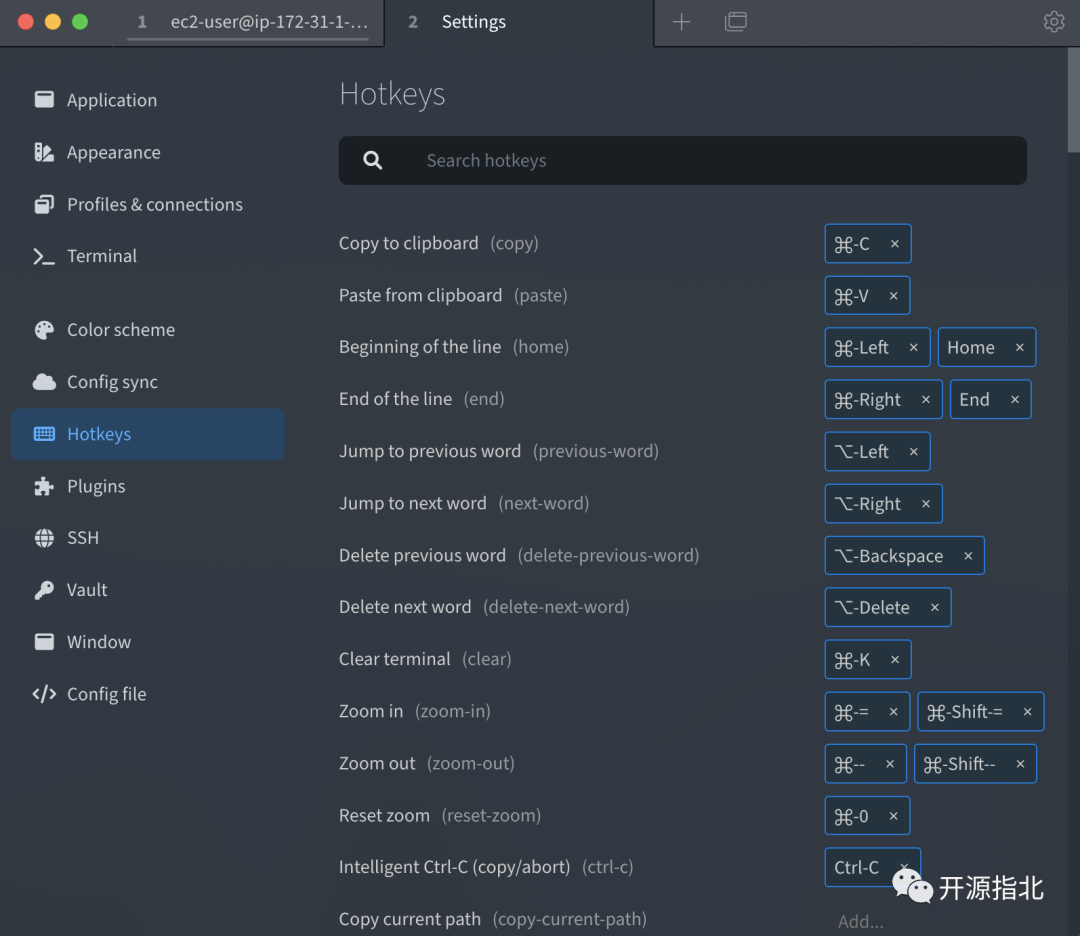The image size is (1080, 936).
Task: Remove the ⌘-C copy hotkey
Action: pyautogui.click(x=895, y=244)
